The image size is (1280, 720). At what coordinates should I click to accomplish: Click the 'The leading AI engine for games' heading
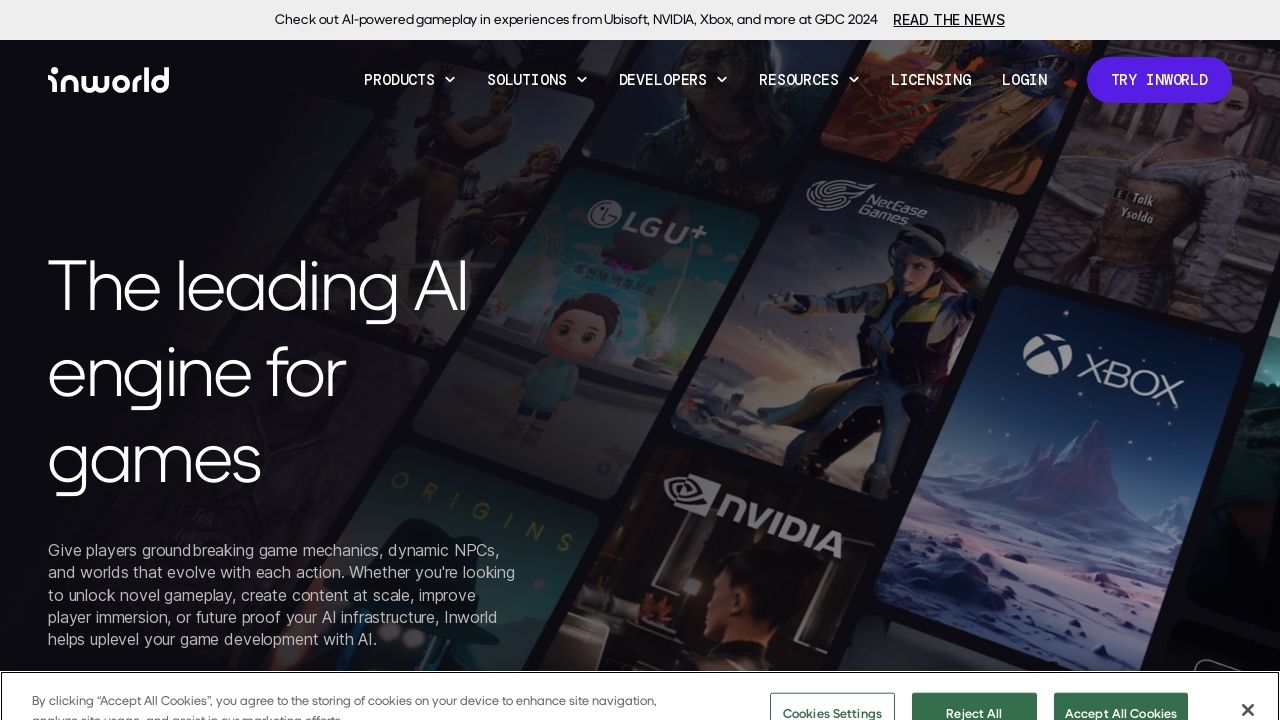tap(258, 373)
